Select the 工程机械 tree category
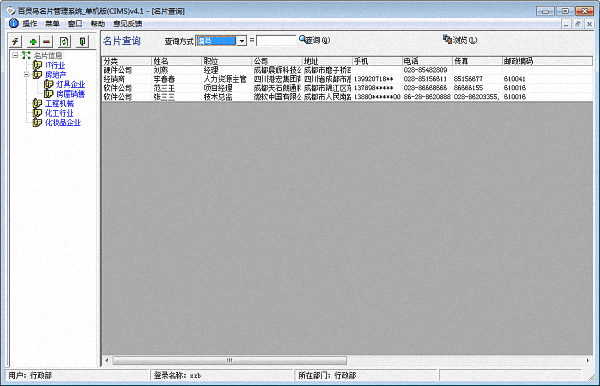 [x=59, y=103]
